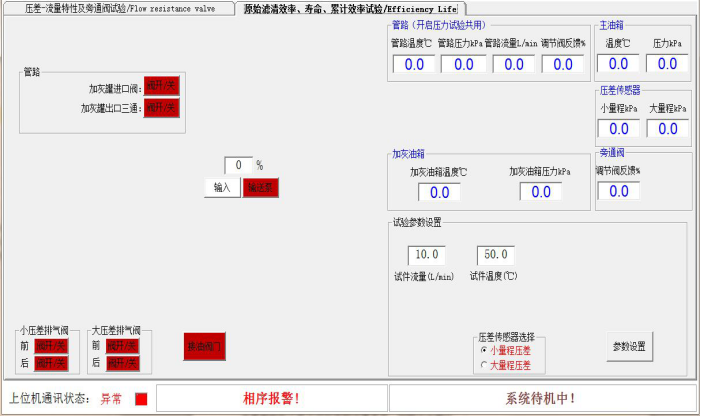The width and height of the screenshot is (701, 416).
Task: Click the 试件温度 field showing 50.0
Action: point(496,255)
